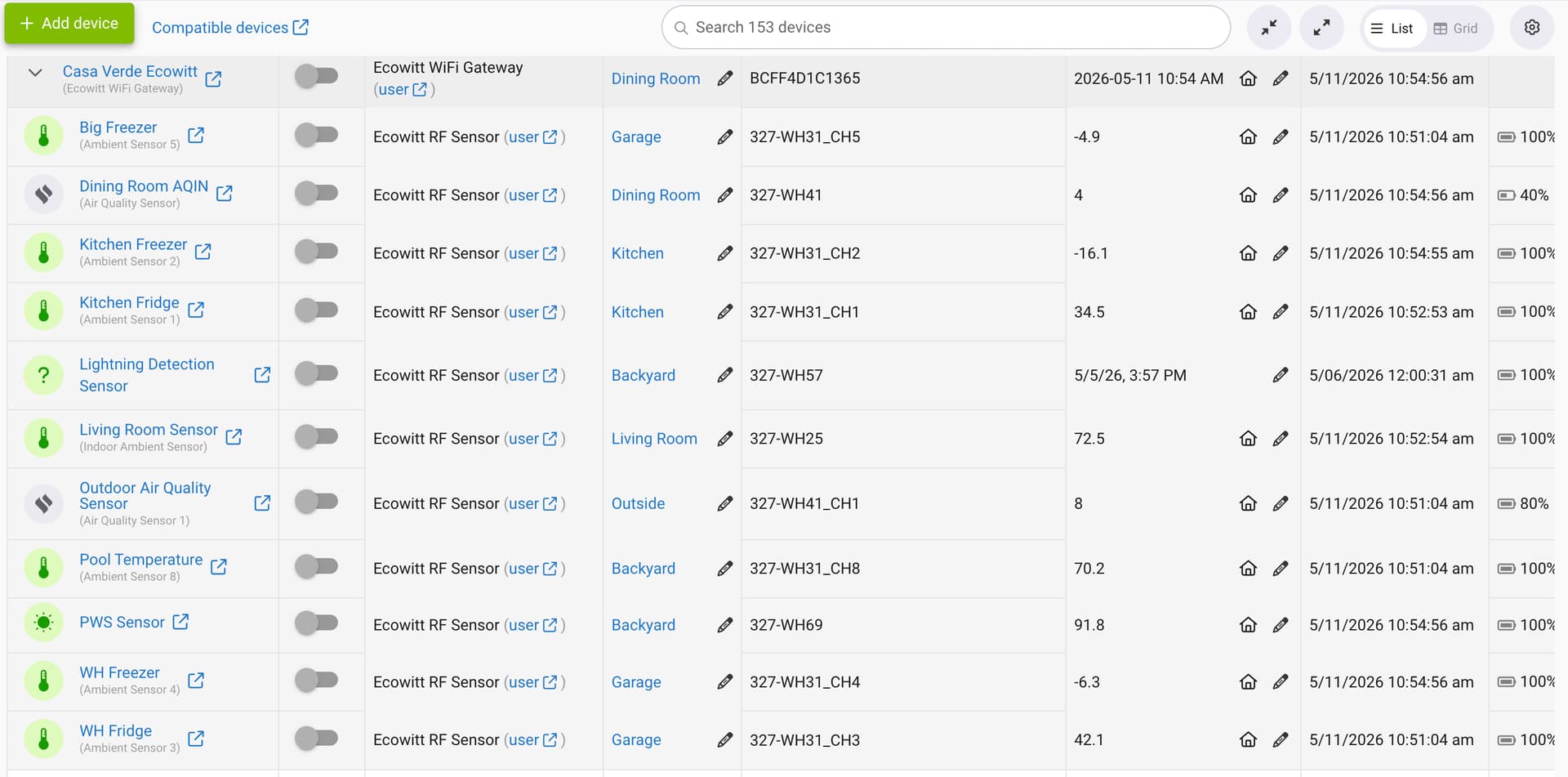Edit Outdoor Air Quality Sensor value pencil
Image resolution: width=1568 pixels, height=777 pixels.
(1280, 504)
